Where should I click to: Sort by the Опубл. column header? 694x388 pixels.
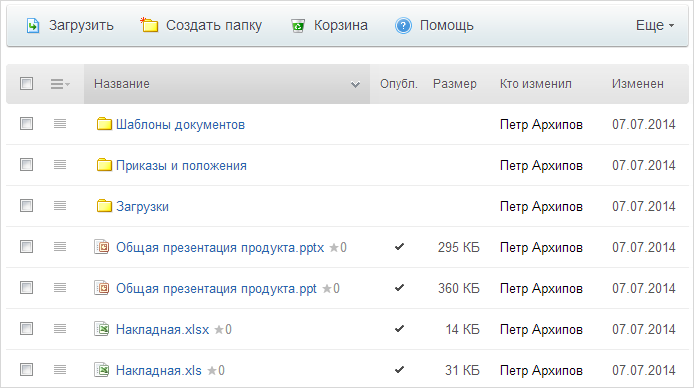tap(399, 84)
